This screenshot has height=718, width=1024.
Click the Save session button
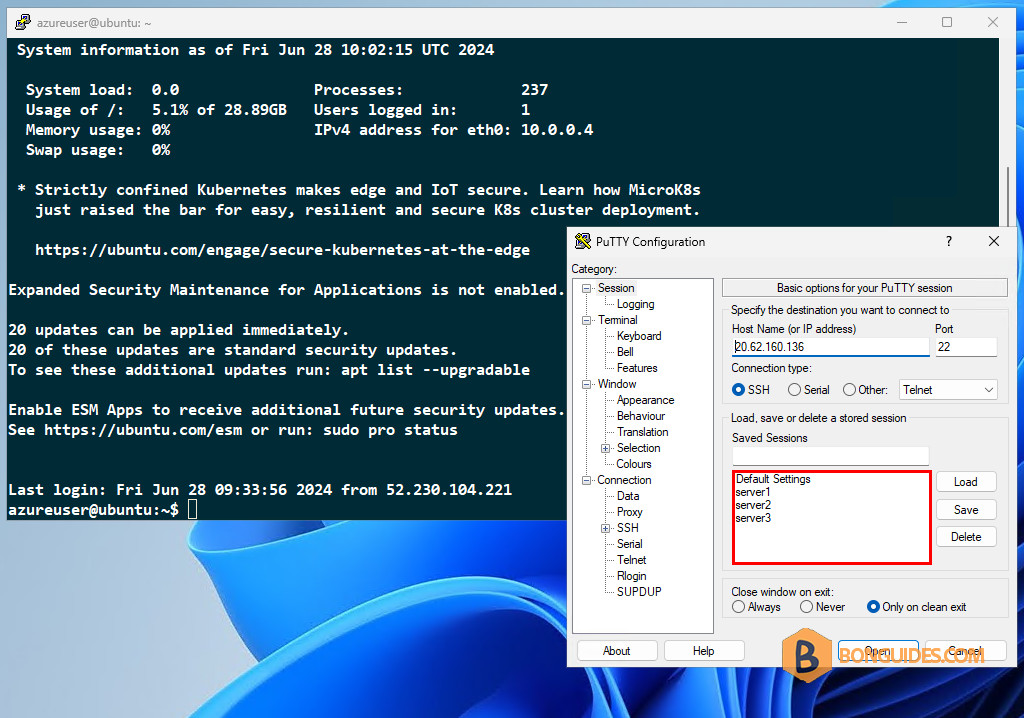(966, 510)
